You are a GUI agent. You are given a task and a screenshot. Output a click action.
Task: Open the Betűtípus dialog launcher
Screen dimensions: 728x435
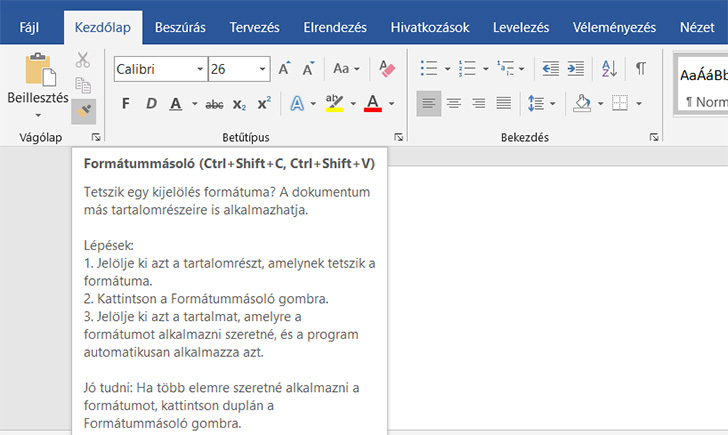(398, 136)
